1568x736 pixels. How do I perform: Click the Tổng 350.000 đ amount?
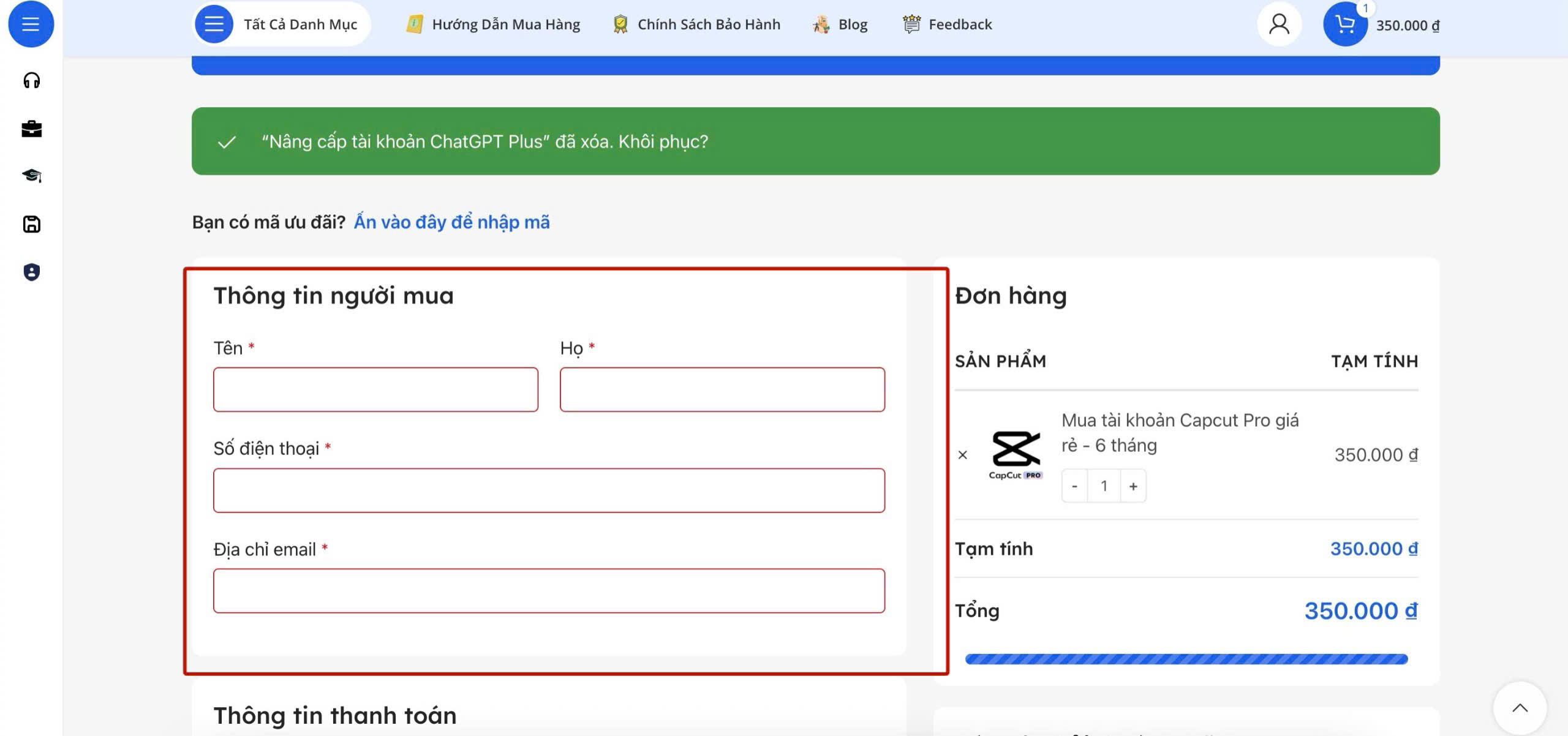coord(1361,610)
